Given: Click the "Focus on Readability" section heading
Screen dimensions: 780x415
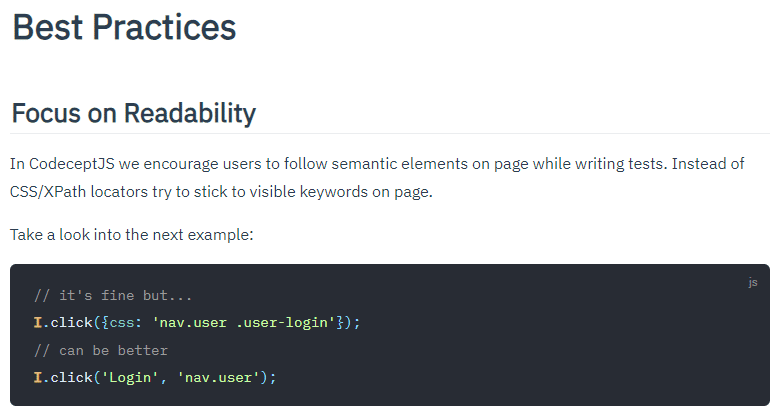Looking at the screenshot, I should coord(133,113).
